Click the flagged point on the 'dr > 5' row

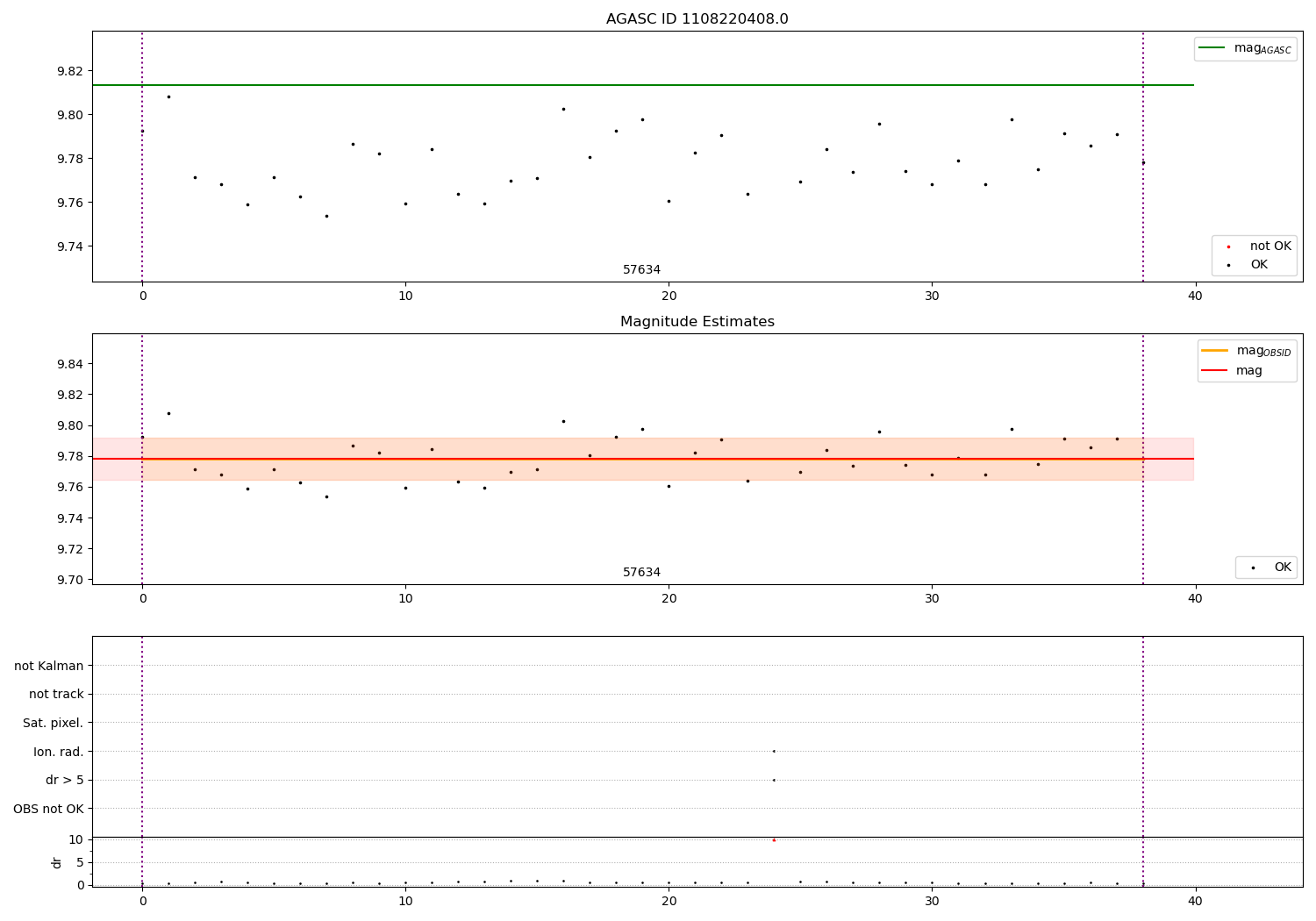point(774,780)
